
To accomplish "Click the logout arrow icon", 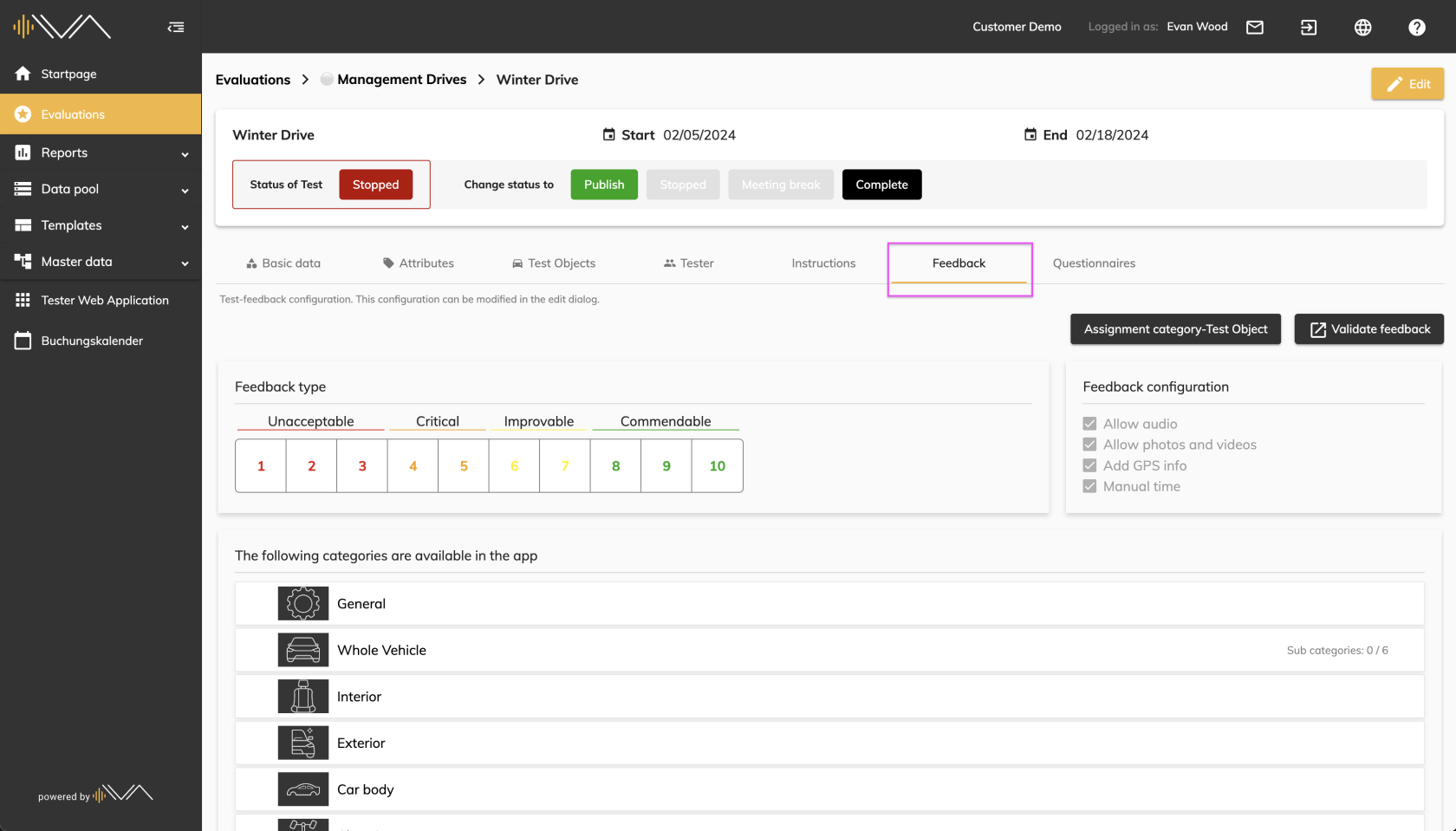I will (1309, 27).
